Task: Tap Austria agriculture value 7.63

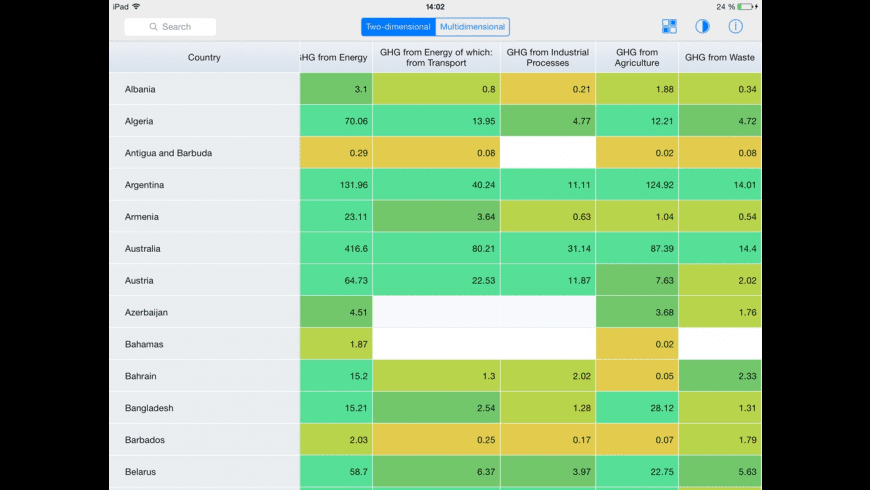Action: coord(637,280)
